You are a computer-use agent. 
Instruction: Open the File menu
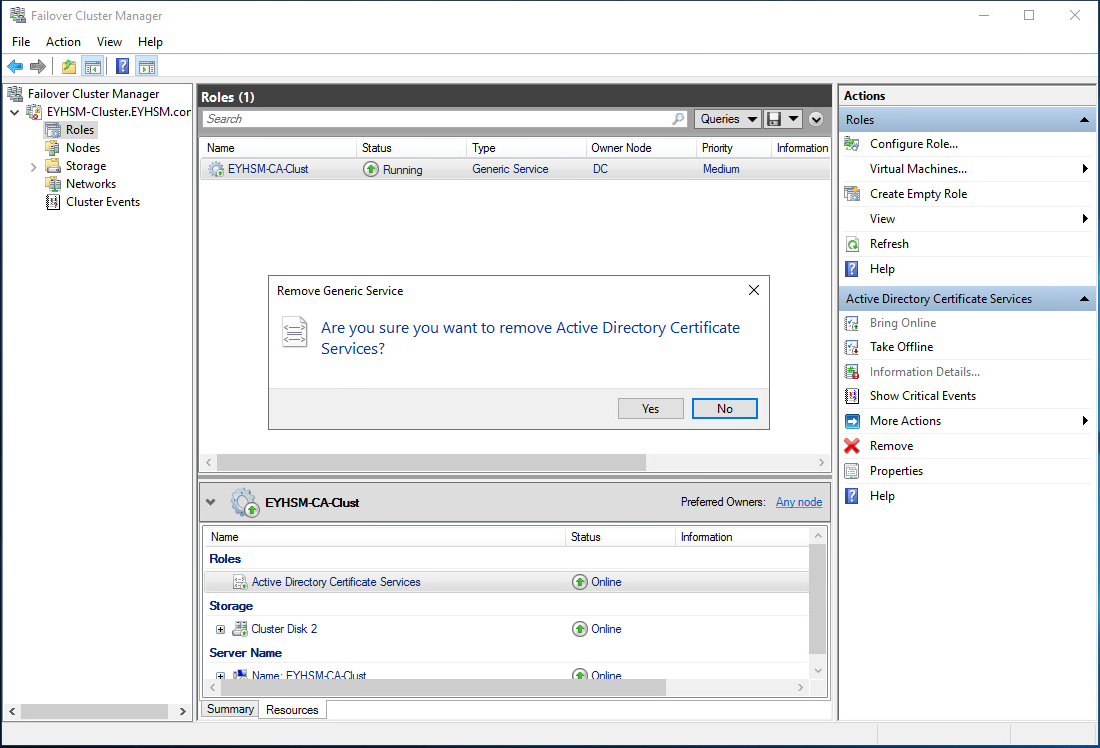coord(21,42)
